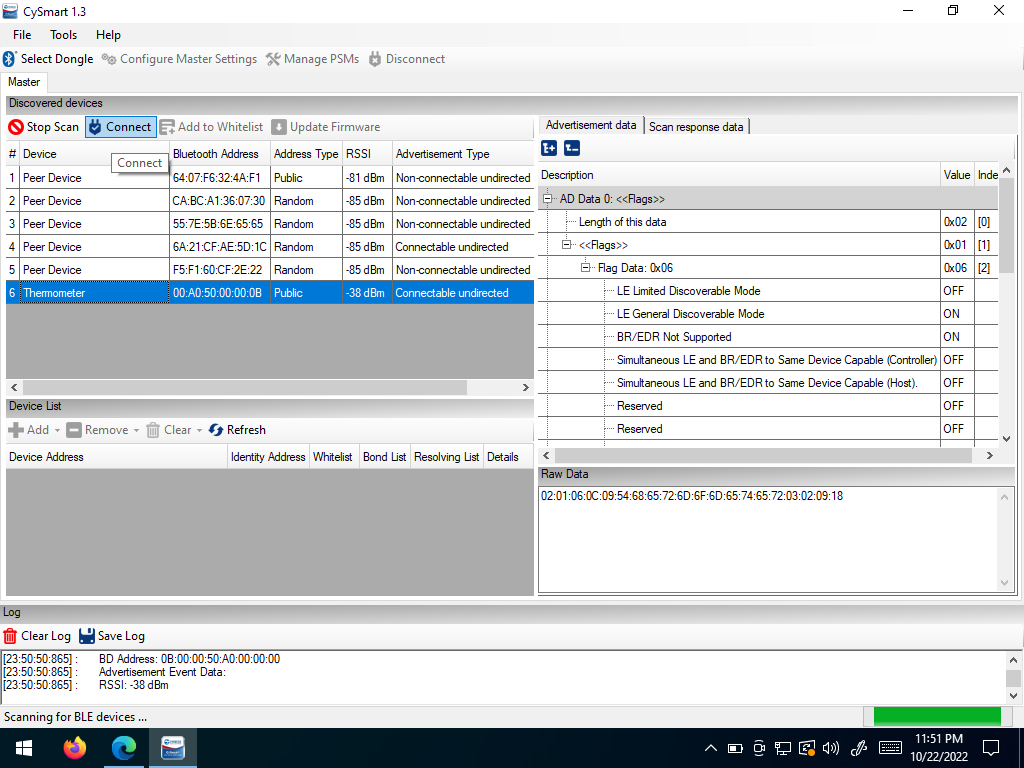Launch Microsoft Edge from the taskbar

[123, 748]
